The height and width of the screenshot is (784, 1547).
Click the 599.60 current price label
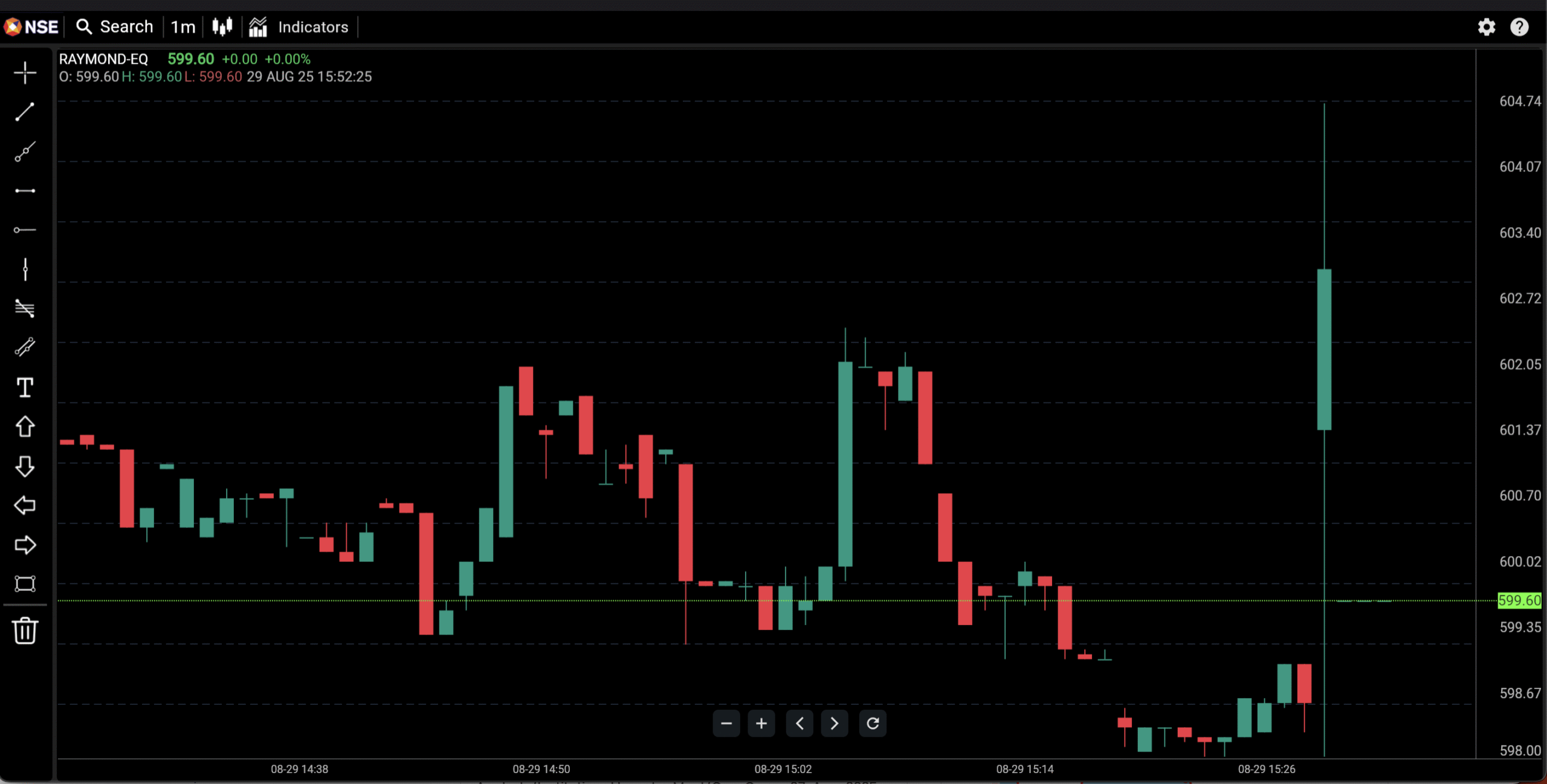pyautogui.click(x=1519, y=600)
